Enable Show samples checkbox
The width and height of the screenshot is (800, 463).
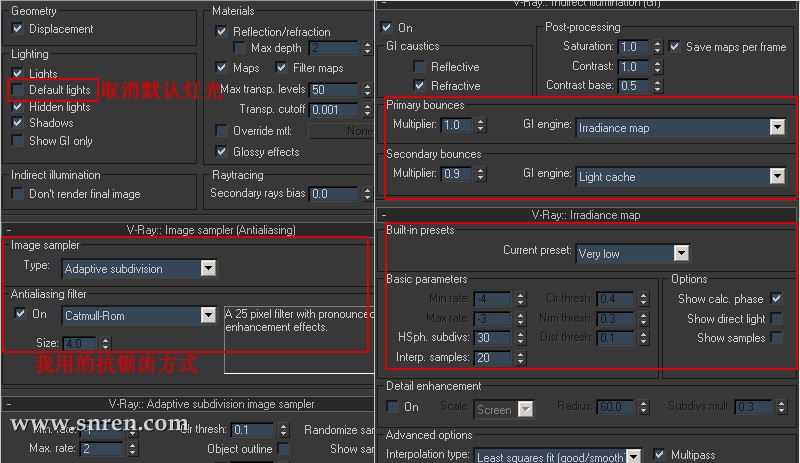pos(777,337)
